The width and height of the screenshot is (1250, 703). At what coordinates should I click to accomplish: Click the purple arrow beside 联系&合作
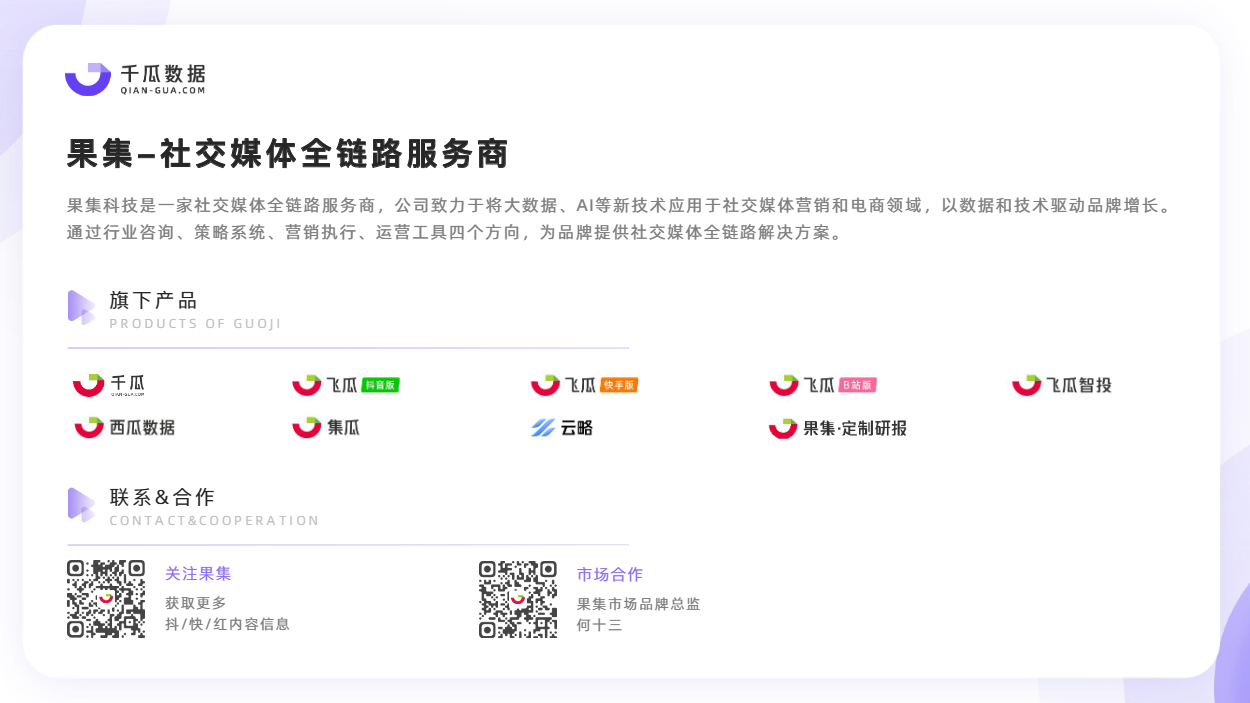pyautogui.click(x=81, y=504)
